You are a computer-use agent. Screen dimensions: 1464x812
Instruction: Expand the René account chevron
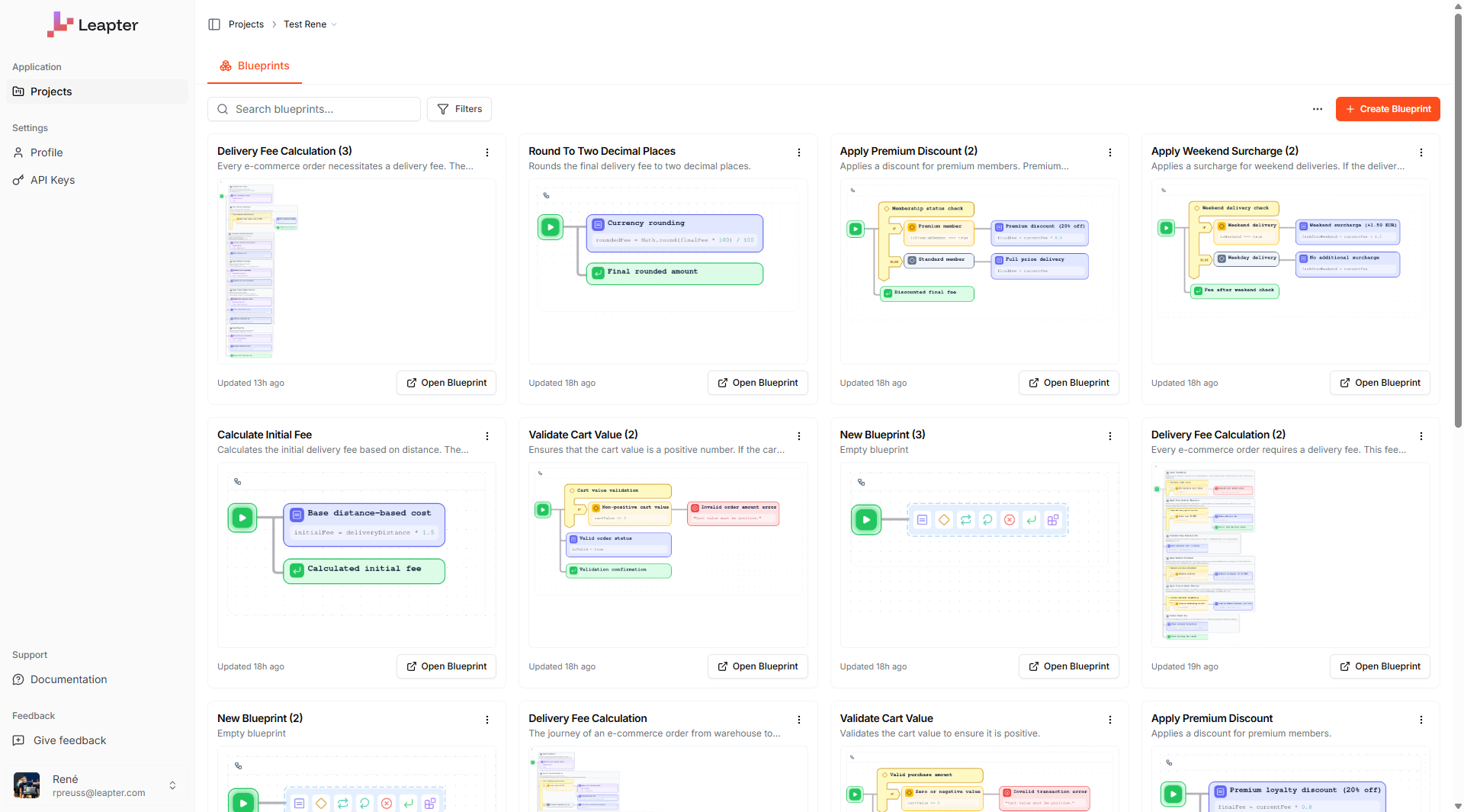click(173, 785)
